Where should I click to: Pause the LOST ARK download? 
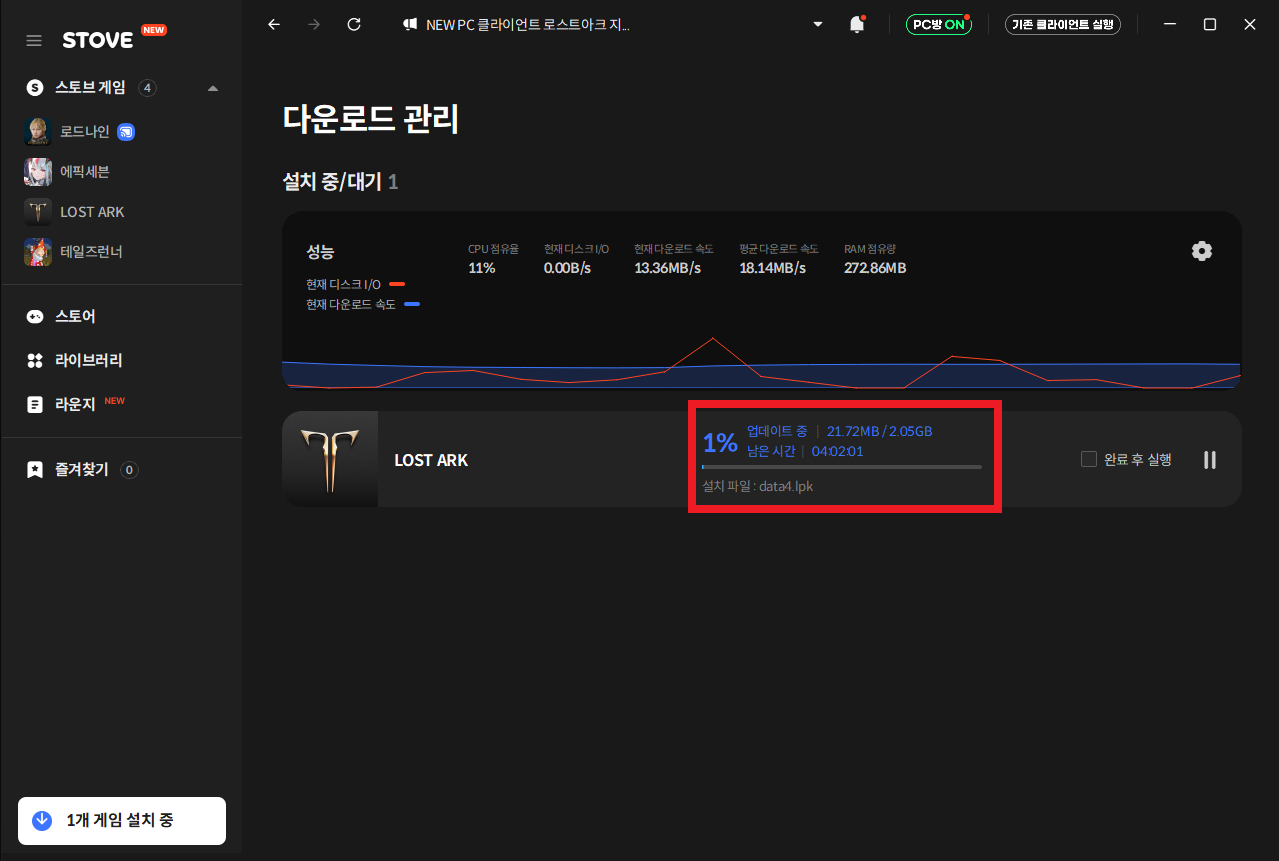click(x=1210, y=460)
